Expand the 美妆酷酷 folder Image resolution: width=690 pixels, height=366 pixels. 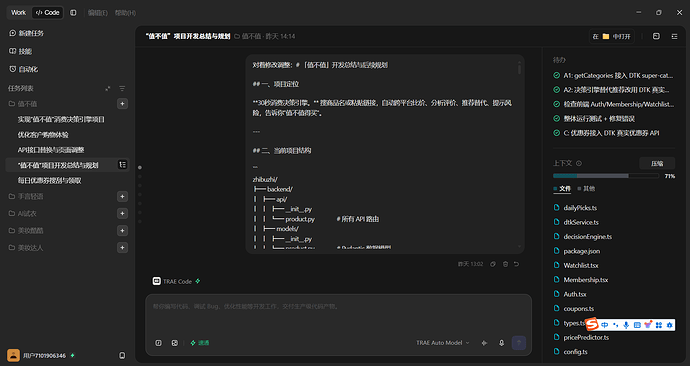26,231
